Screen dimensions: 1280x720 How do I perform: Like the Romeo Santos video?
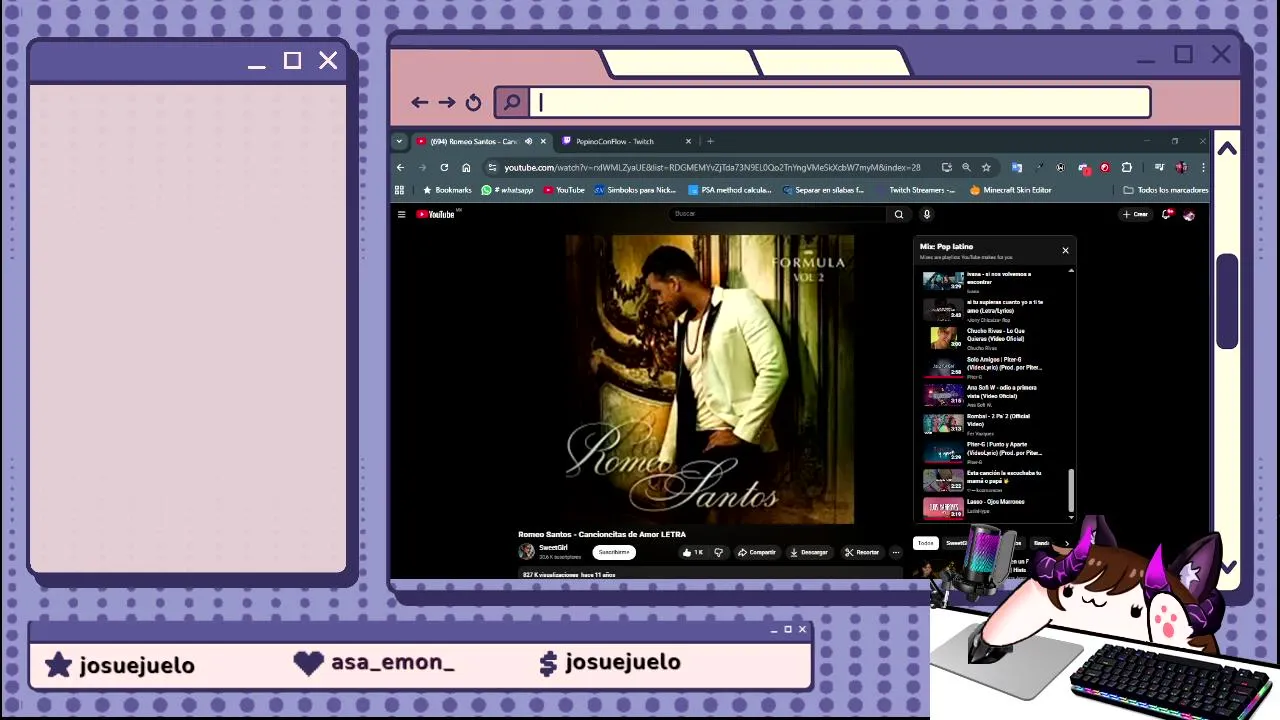(x=692, y=552)
